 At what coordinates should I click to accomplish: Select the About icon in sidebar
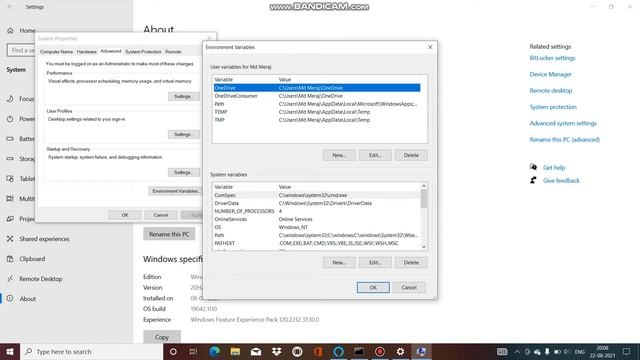tap(10, 299)
